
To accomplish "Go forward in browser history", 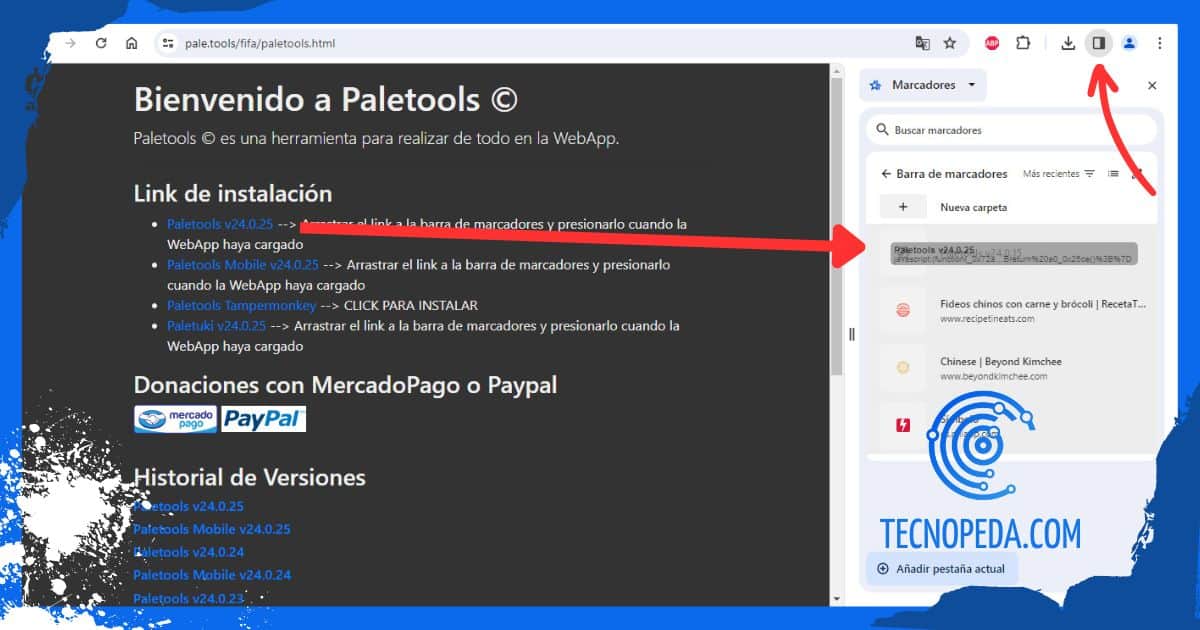I will pyautogui.click(x=70, y=43).
